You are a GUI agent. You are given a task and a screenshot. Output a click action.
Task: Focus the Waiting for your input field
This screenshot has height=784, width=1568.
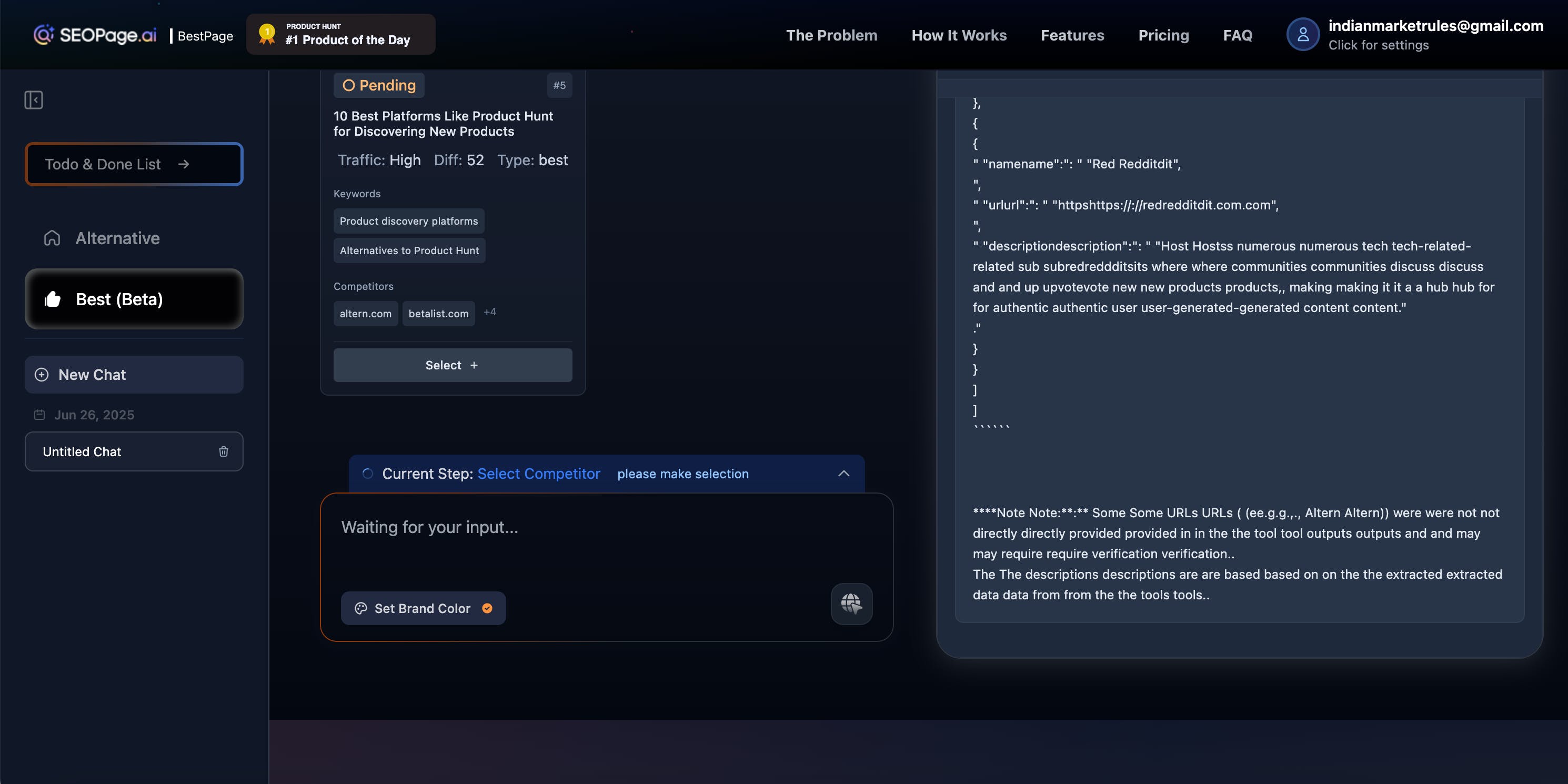[x=606, y=528]
